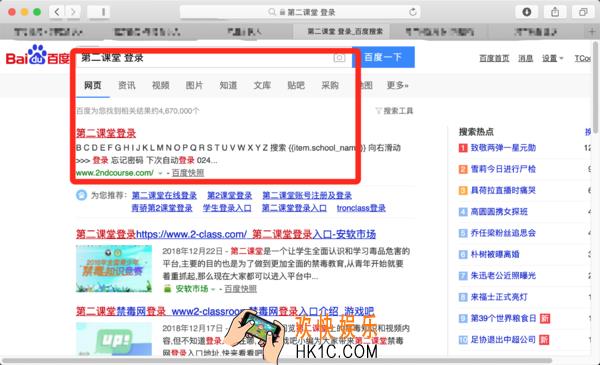The width and height of the screenshot is (600, 365).
Task: Click the address bar showing 第二课堂 登录
Action: [x=300, y=12]
